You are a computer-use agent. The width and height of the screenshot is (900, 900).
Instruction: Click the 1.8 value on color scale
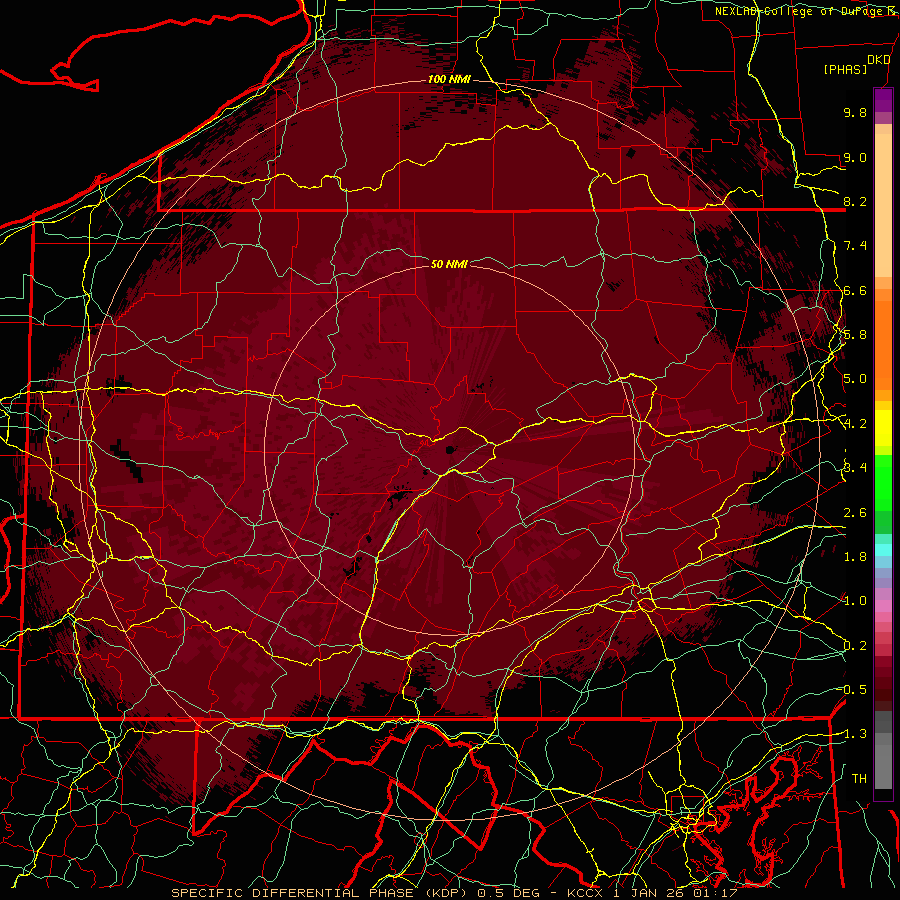point(855,557)
